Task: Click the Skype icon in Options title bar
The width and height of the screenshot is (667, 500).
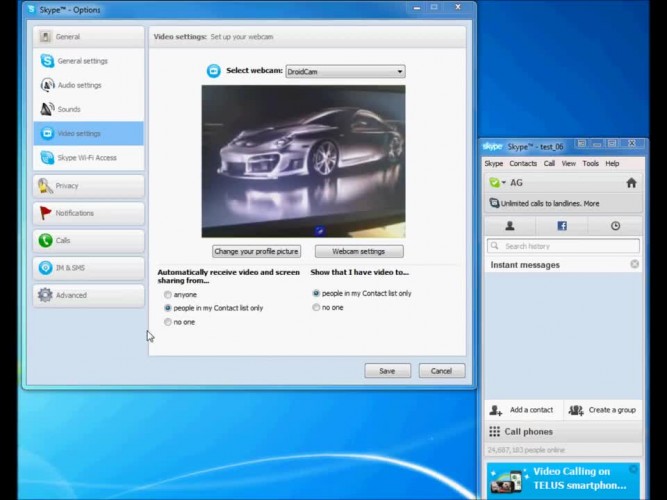Action: (x=31, y=9)
